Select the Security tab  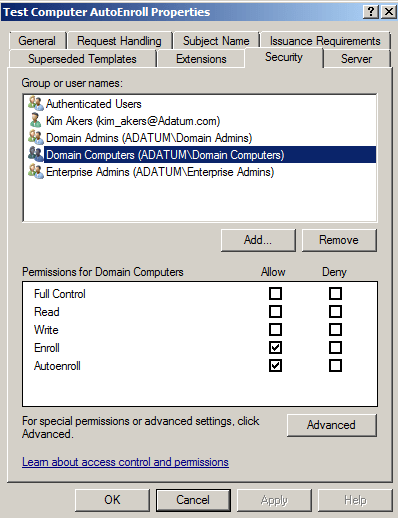(x=284, y=57)
